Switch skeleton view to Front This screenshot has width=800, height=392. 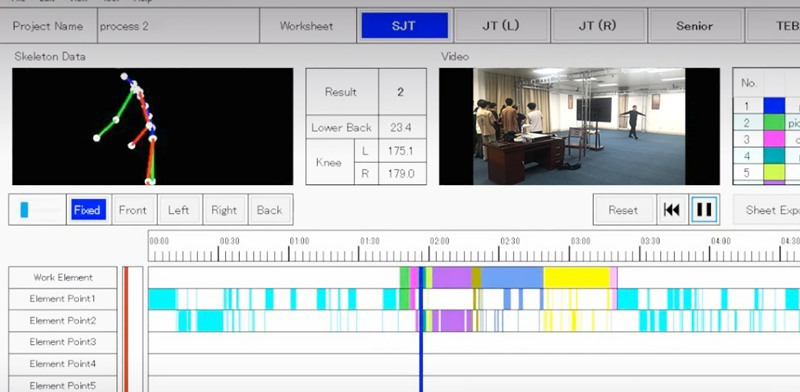133,210
